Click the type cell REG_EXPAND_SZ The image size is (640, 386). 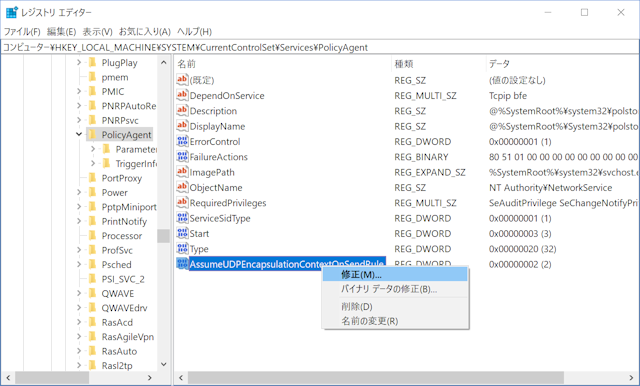click(429, 172)
